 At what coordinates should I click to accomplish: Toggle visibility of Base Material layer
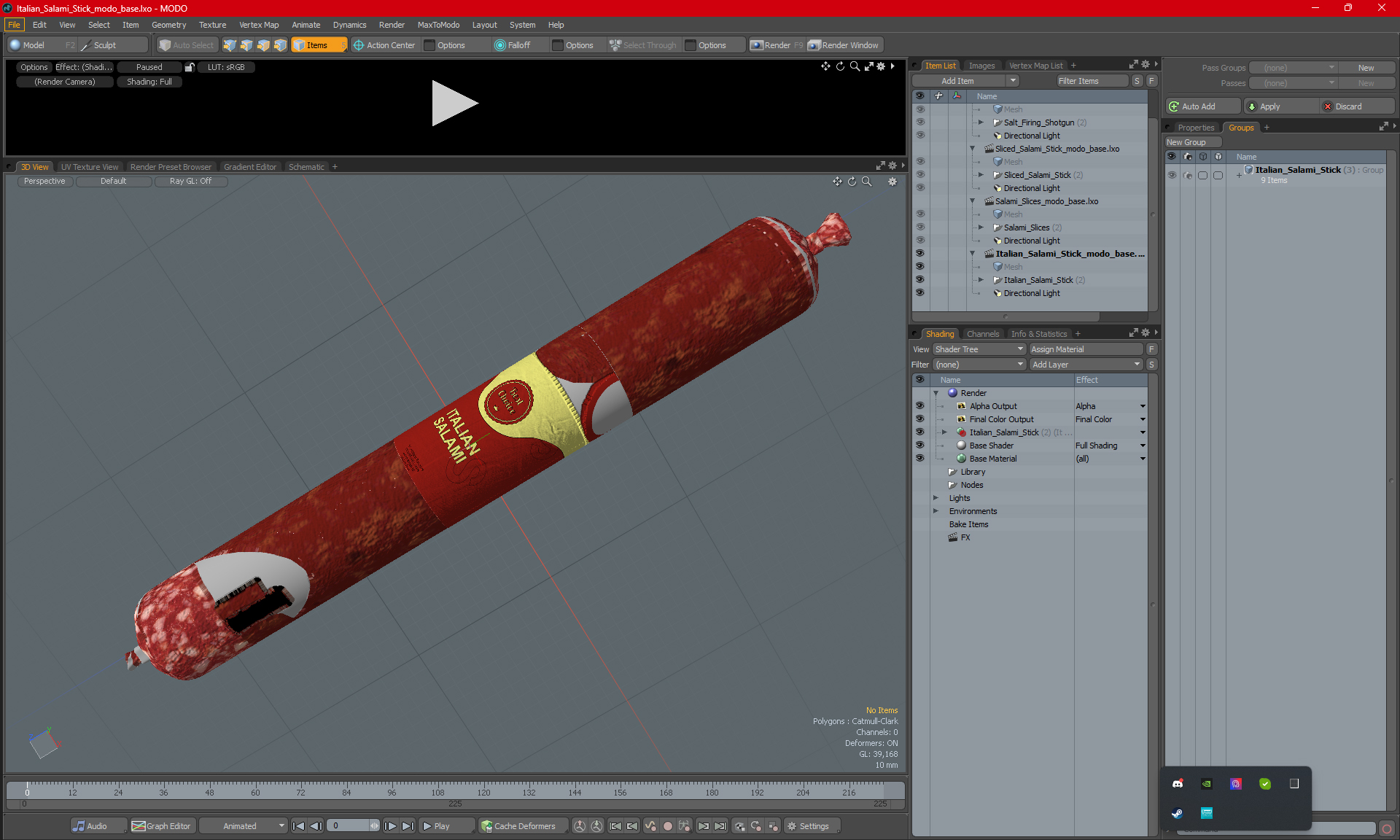pyautogui.click(x=919, y=459)
